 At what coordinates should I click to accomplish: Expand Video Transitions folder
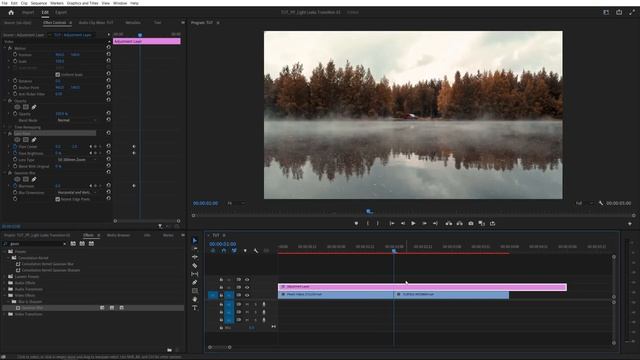coord(5,314)
